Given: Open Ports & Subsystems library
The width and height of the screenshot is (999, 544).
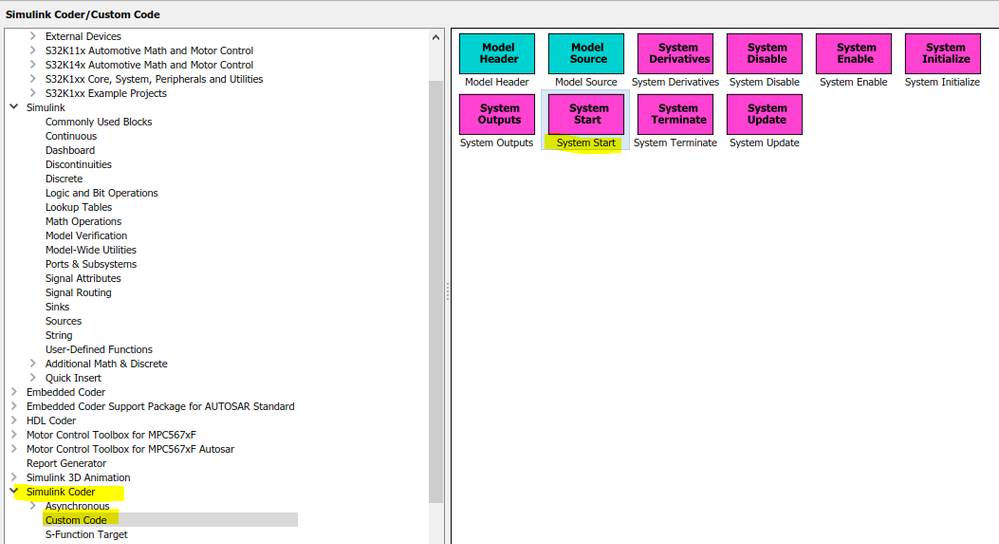Looking at the screenshot, I should coord(90,264).
